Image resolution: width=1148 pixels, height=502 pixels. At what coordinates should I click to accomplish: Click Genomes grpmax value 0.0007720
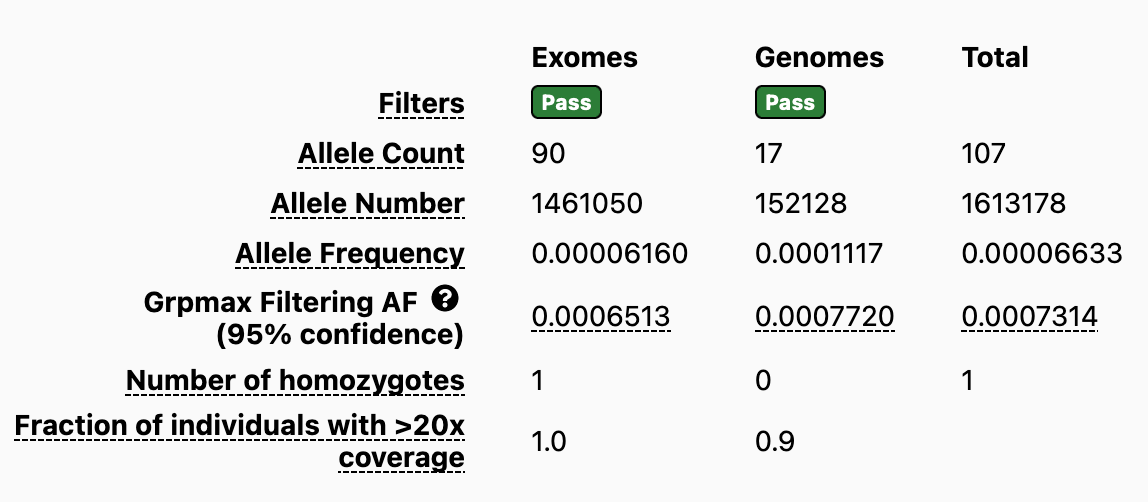(824, 317)
